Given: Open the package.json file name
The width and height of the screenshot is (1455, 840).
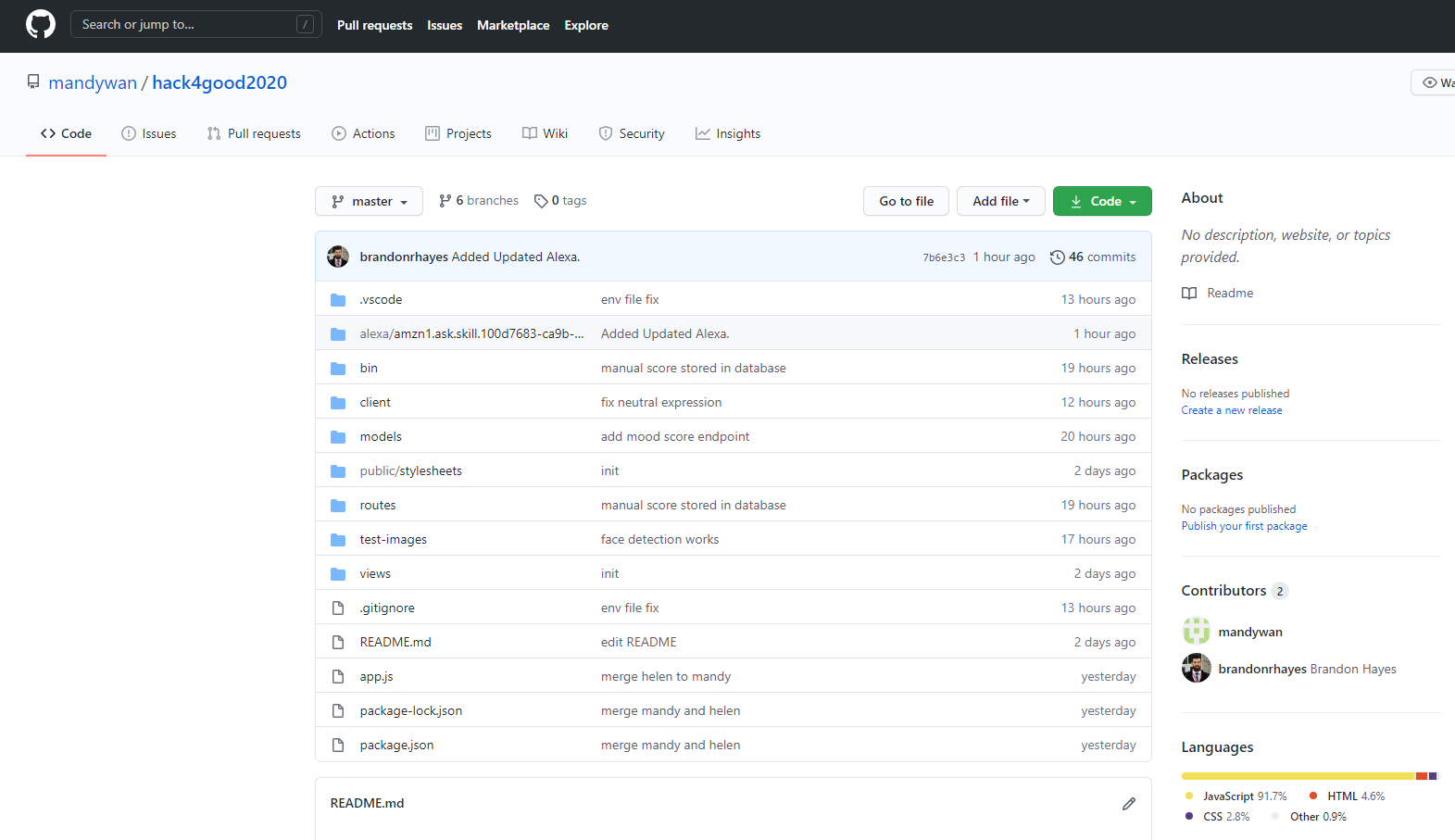Looking at the screenshot, I should pos(396,746).
